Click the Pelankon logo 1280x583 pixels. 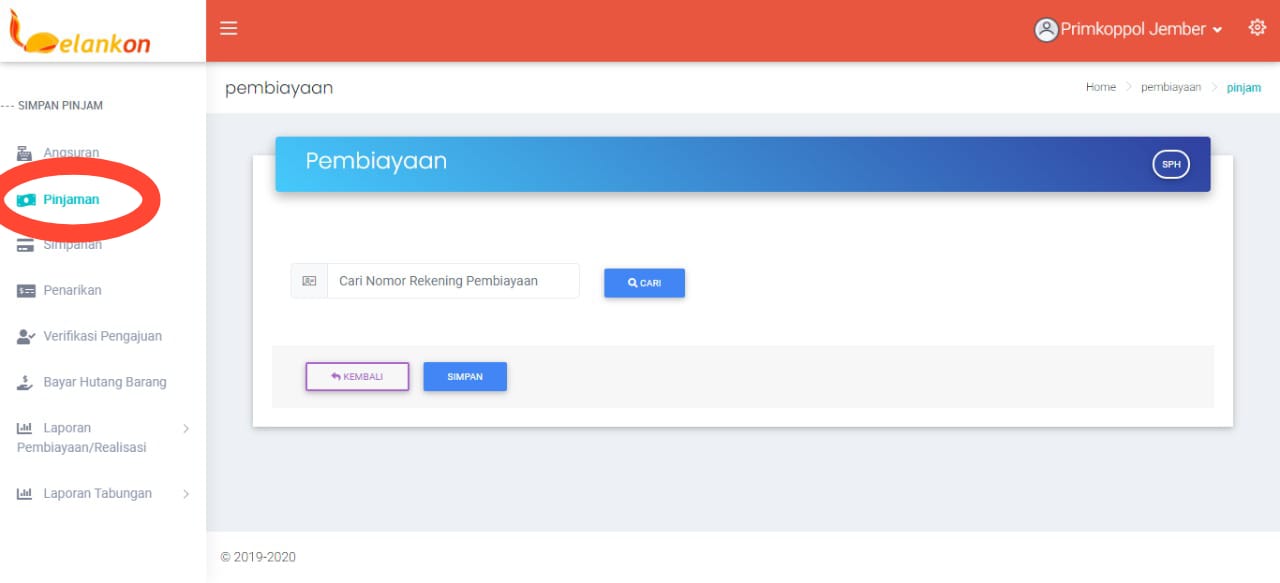[x=80, y=35]
